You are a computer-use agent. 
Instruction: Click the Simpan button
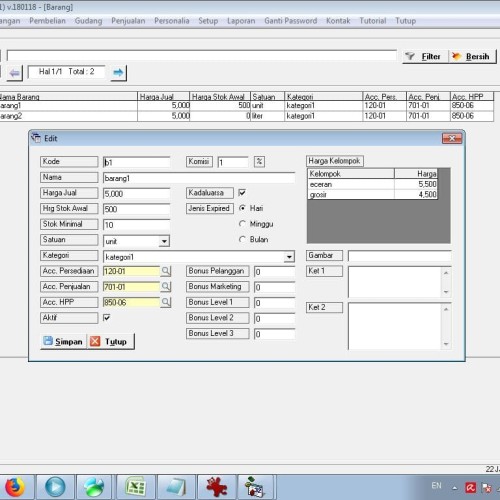point(63,341)
